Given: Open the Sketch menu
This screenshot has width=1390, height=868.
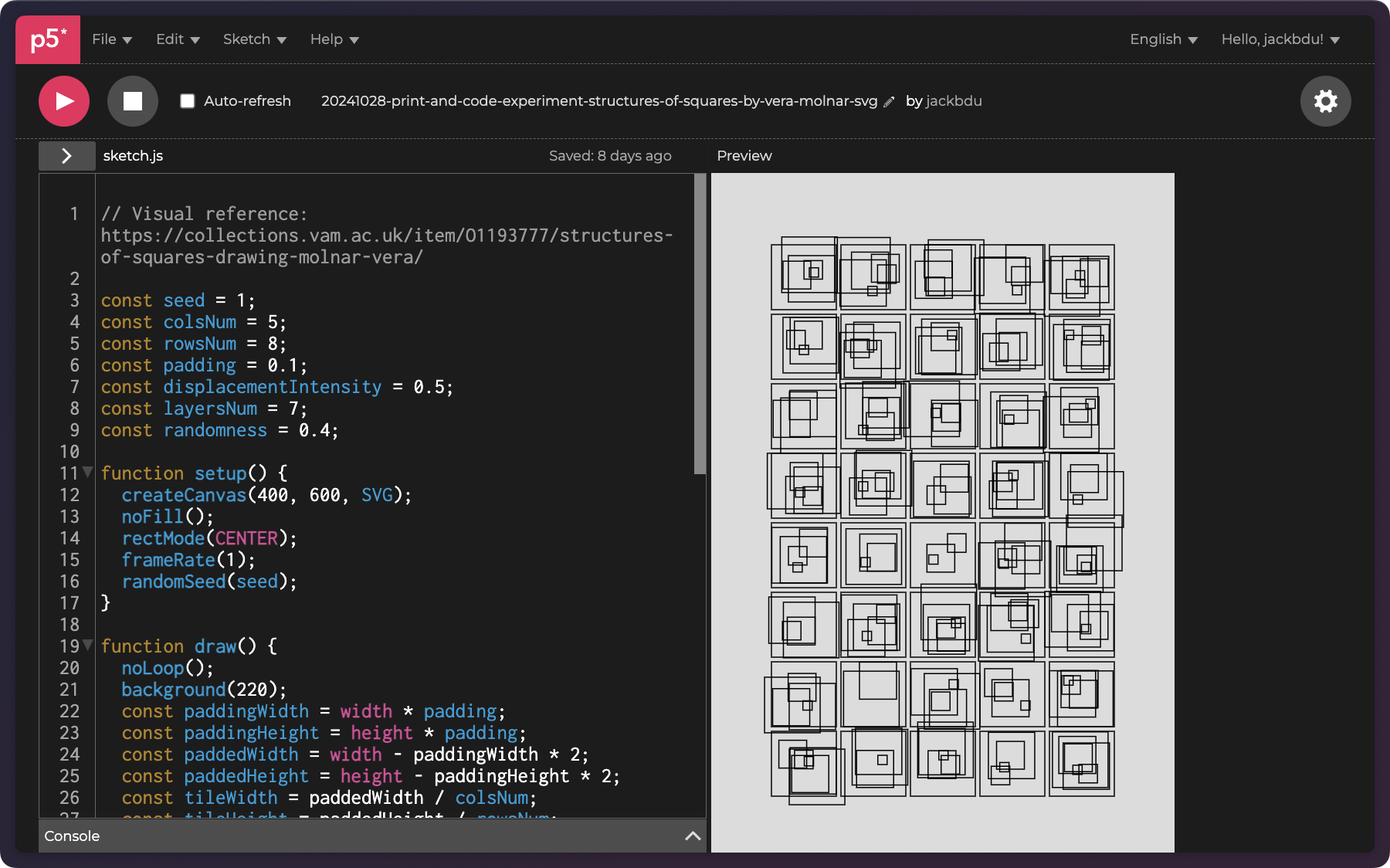Looking at the screenshot, I should [254, 39].
